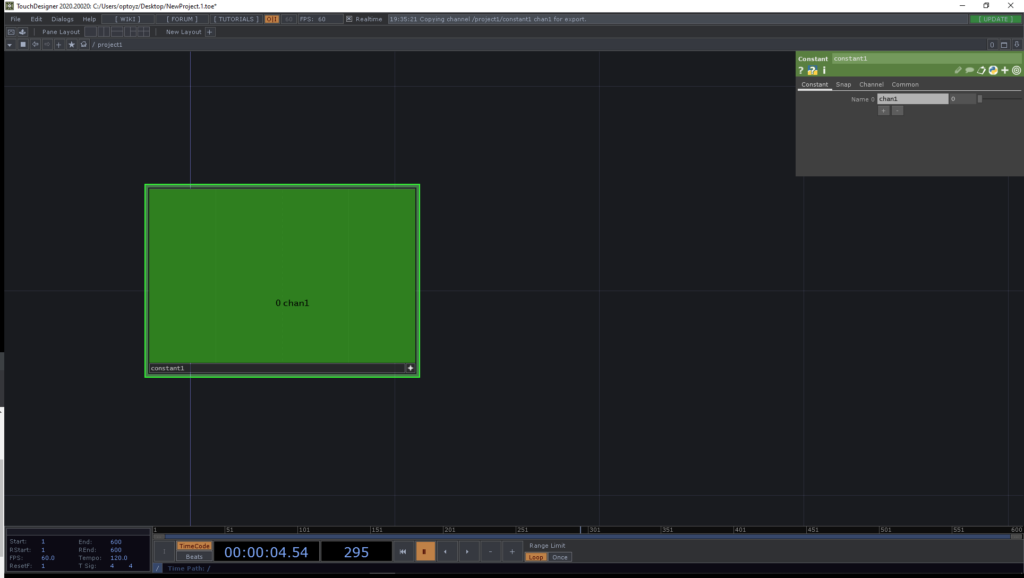Expand the network path dropdown arrow
Viewport: 1024px width, 578px height.
click(10, 45)
